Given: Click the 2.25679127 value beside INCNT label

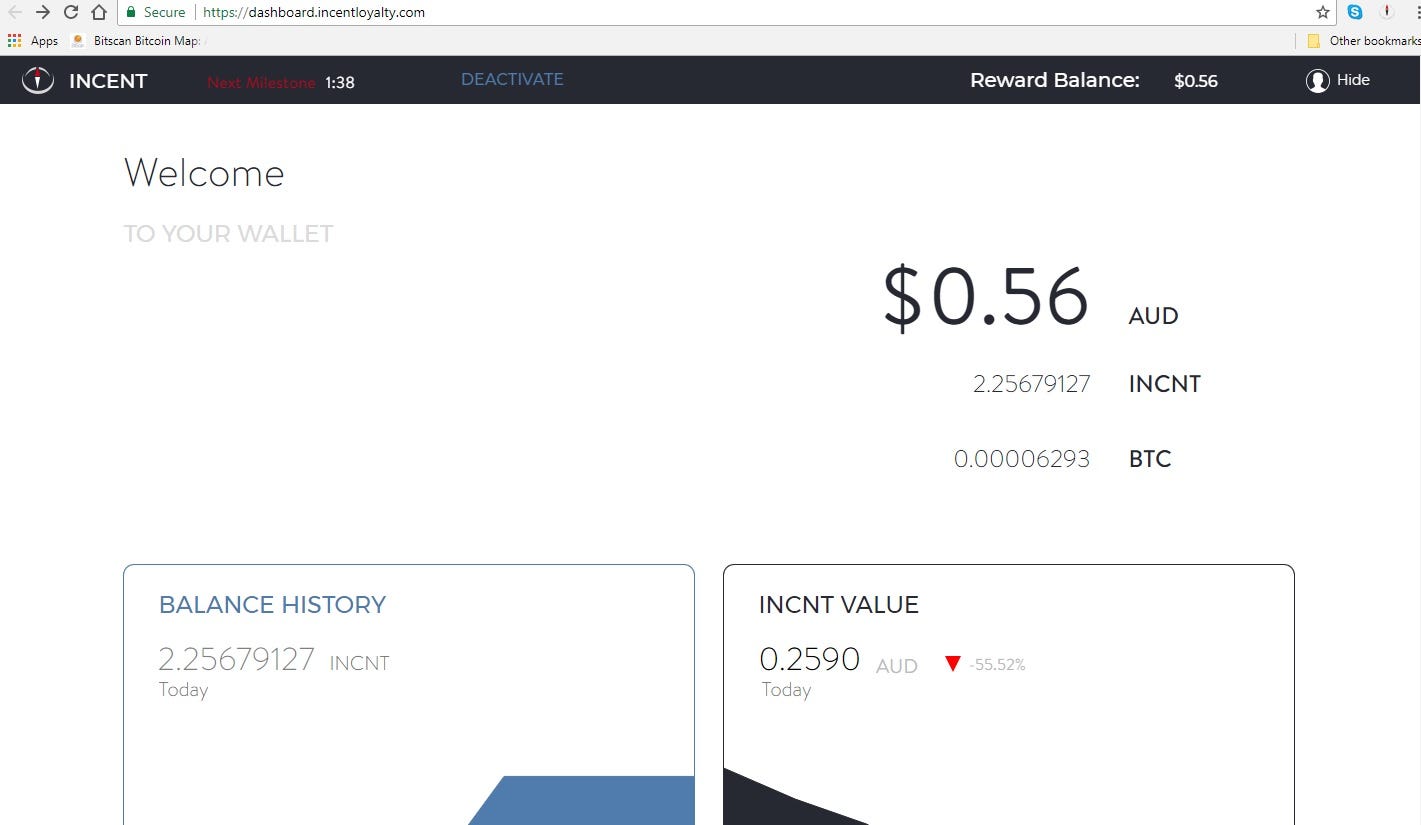Looking at the screenshot, I should pyautogui.click(x=1031, y=384).
